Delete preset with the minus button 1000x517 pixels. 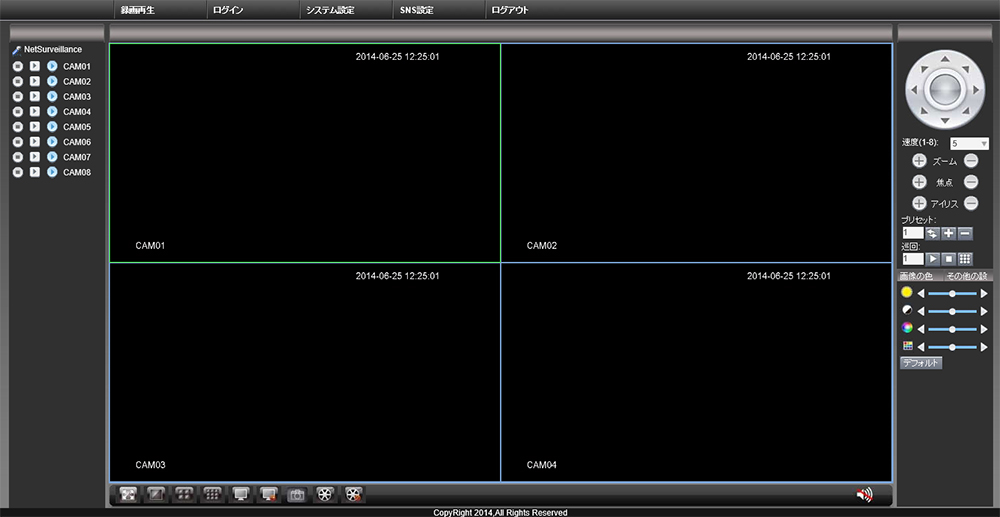click(965, 234)
